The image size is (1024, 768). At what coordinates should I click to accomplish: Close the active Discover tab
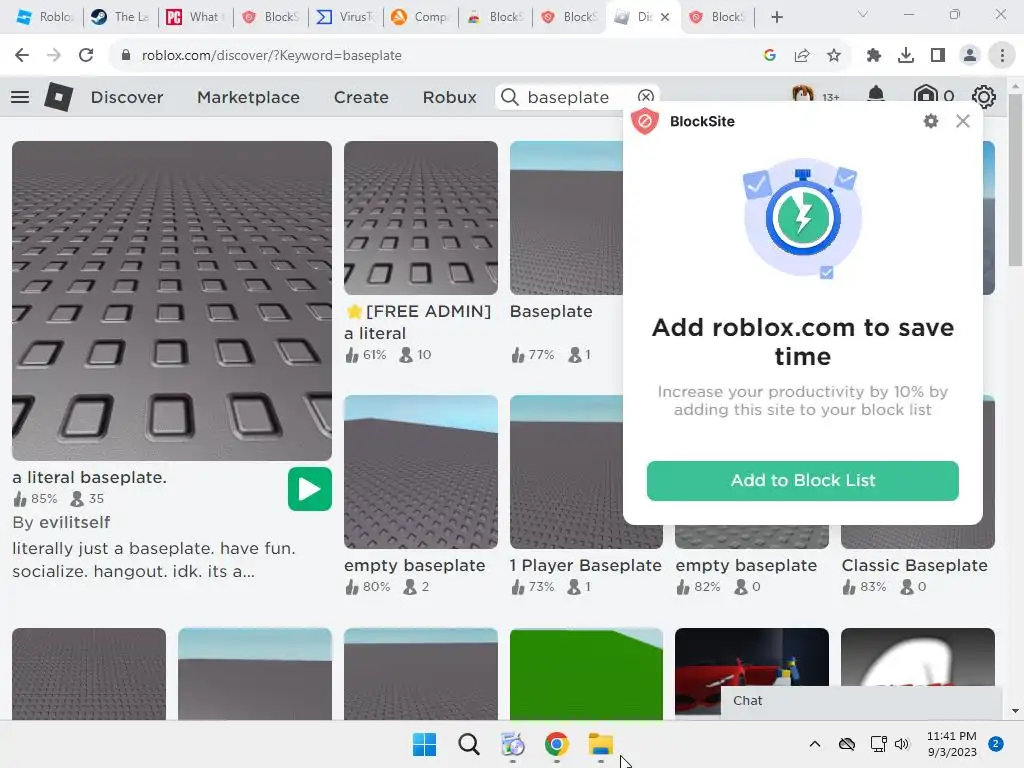[665, 17]
